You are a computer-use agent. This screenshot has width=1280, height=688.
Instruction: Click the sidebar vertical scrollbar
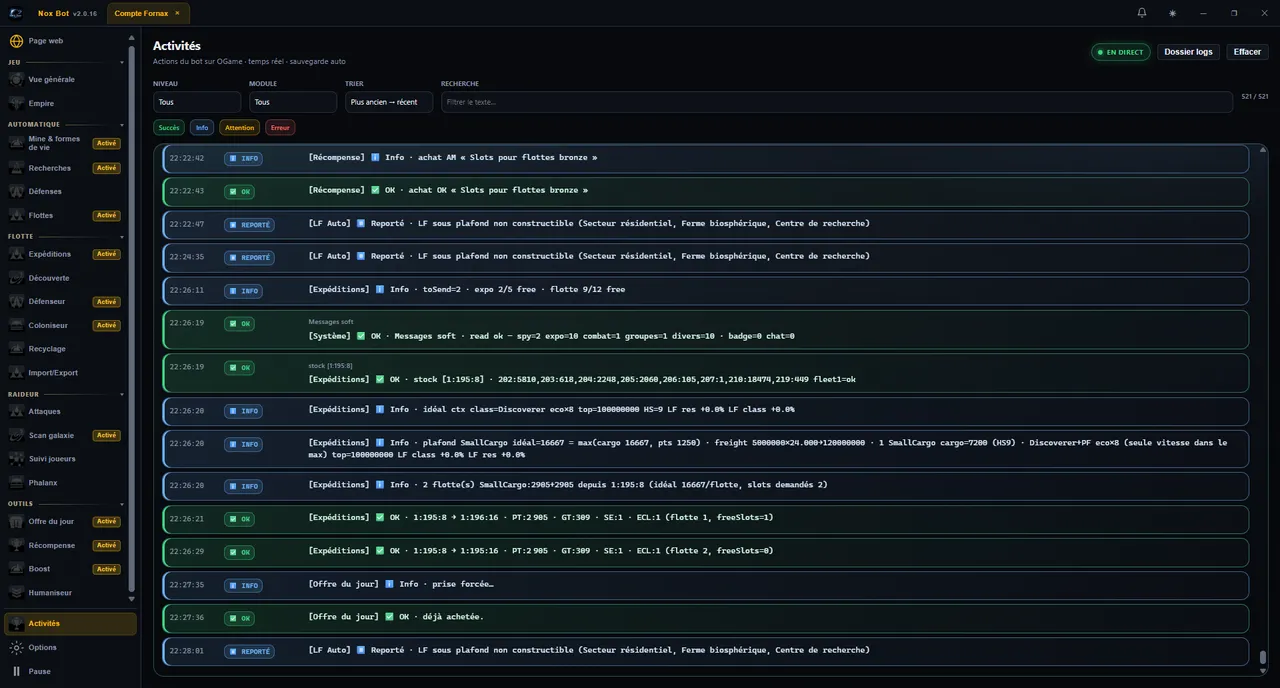tap(131, 317)
